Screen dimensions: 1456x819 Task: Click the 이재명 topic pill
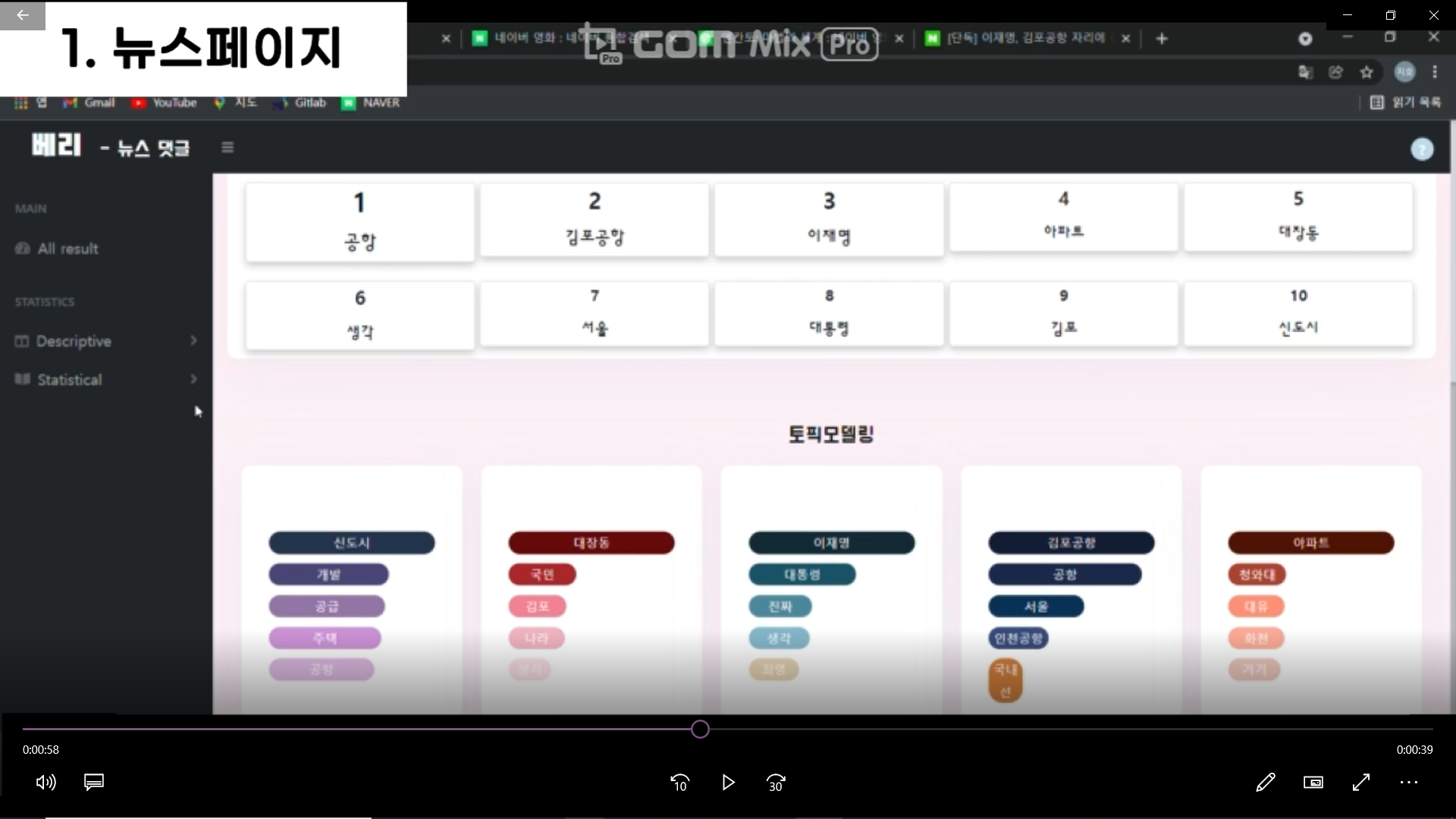(x=831, y=543)
